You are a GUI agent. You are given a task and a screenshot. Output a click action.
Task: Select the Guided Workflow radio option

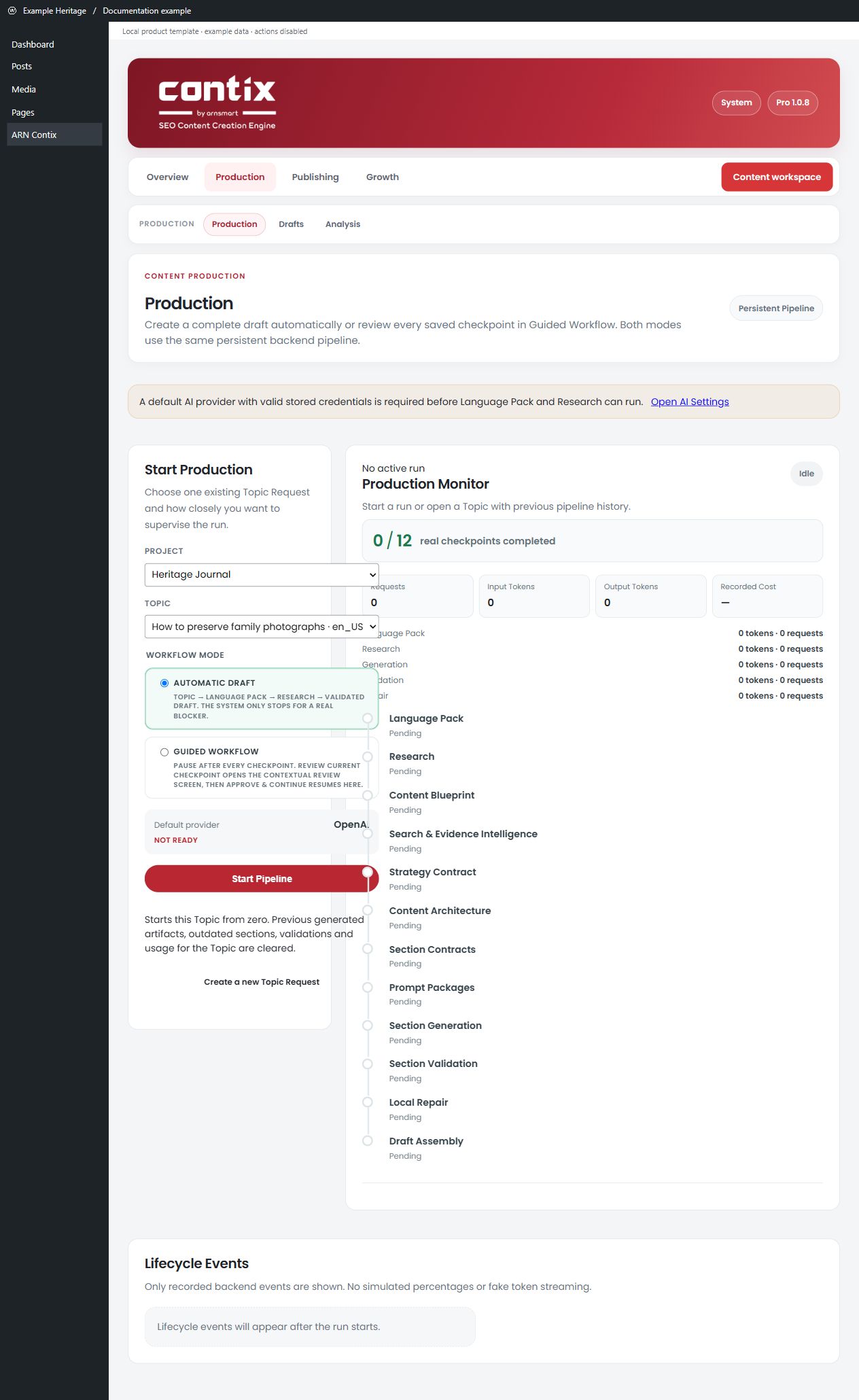[x=164, y=752]
